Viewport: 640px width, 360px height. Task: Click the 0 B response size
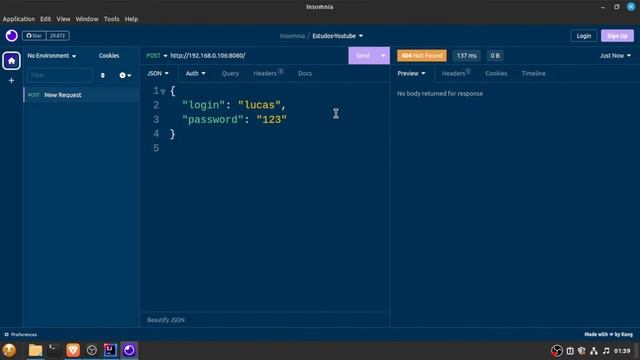click(495, 56)
